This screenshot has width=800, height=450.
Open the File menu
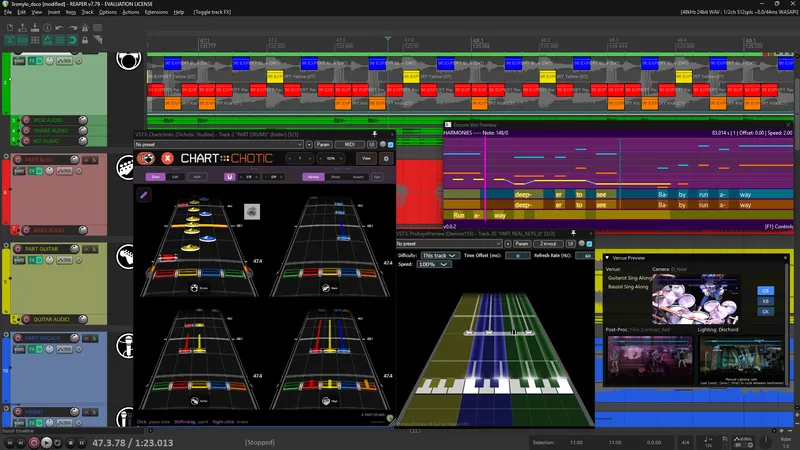click(8, 12)
